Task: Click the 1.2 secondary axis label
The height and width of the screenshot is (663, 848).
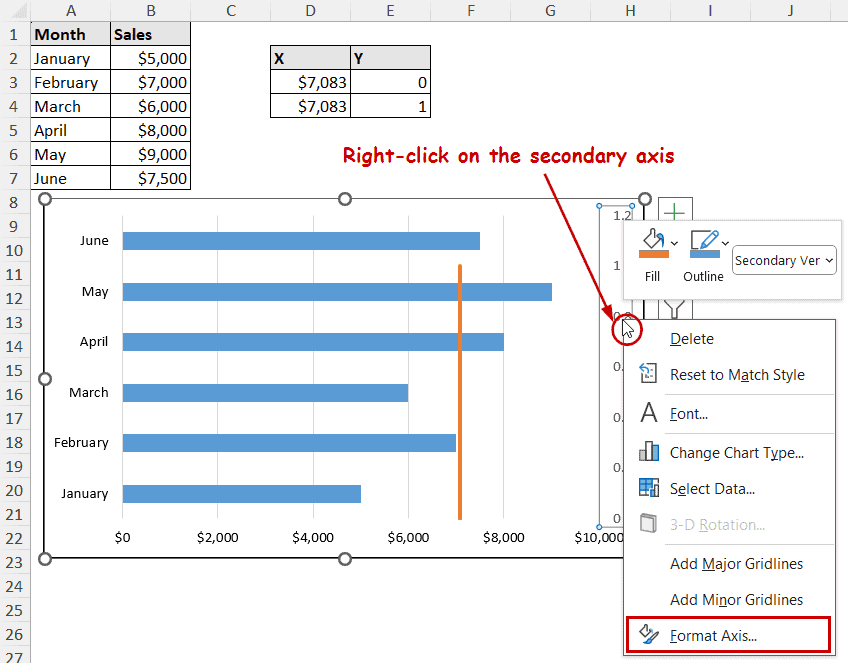Action: [x=622, y=215]
